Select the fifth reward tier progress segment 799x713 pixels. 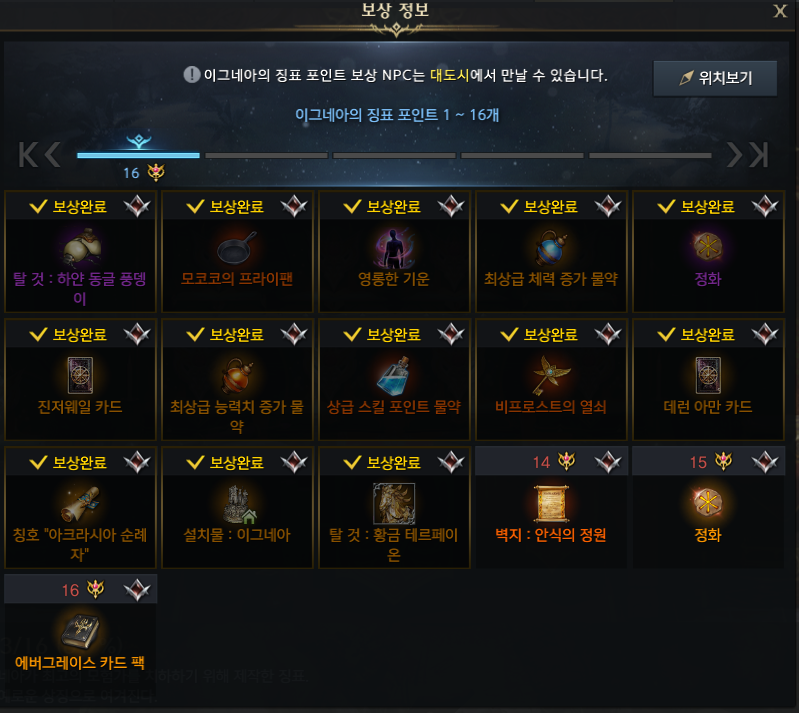point(650,155)
